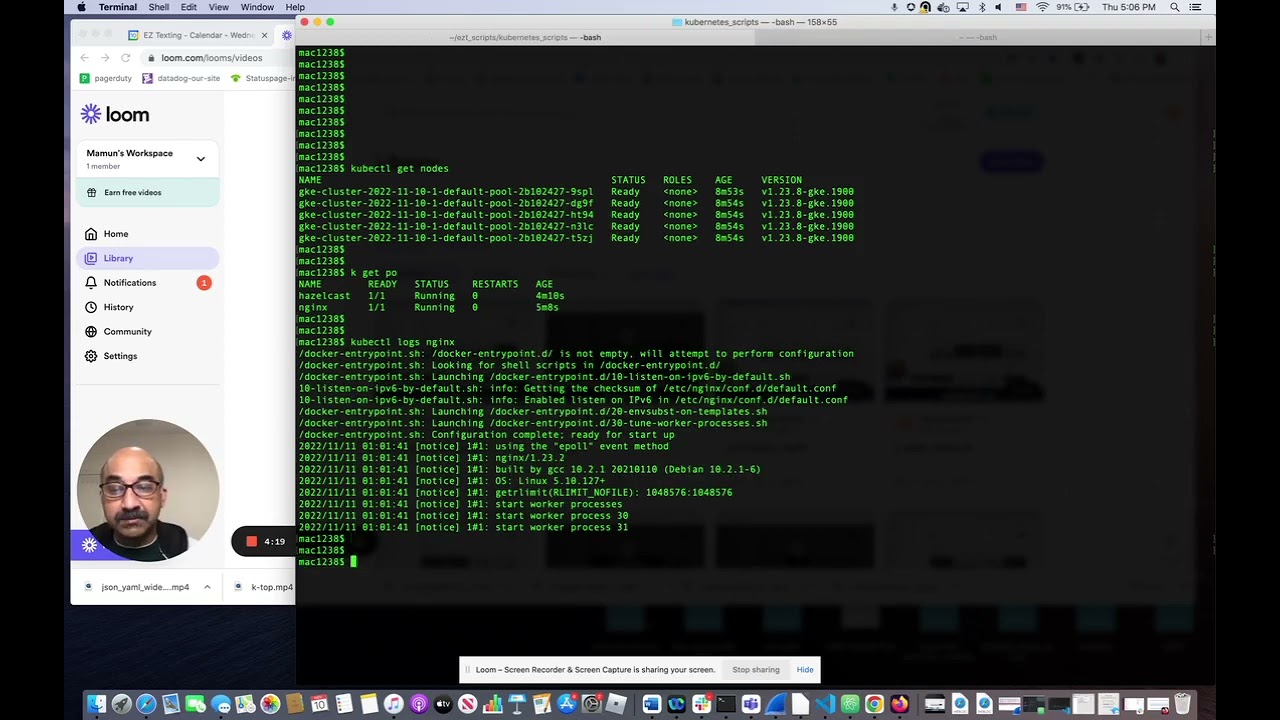Open App Store from the Dock
1280x720 pixels.
(x=567, y=704)
